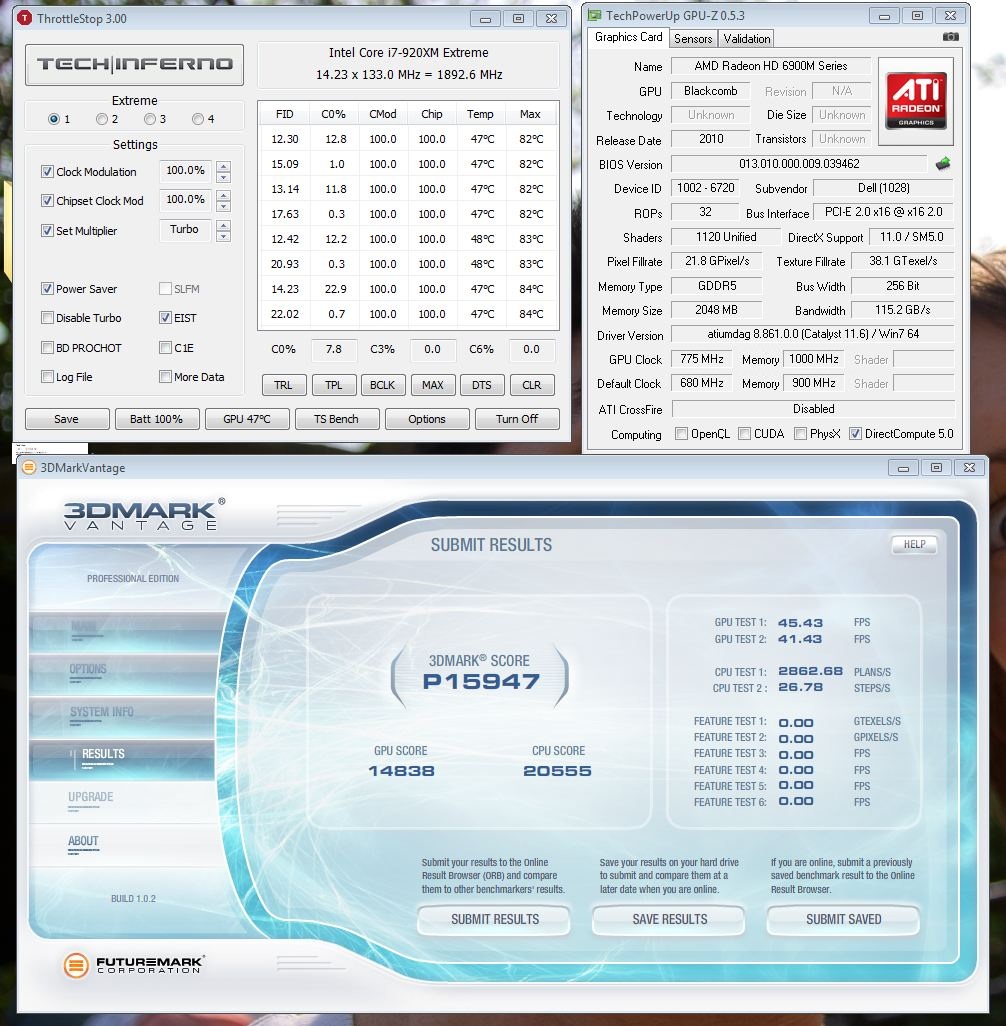
Task: Toggle the DirectCompute 5.0 checkbox
Action: click(855, 433)
